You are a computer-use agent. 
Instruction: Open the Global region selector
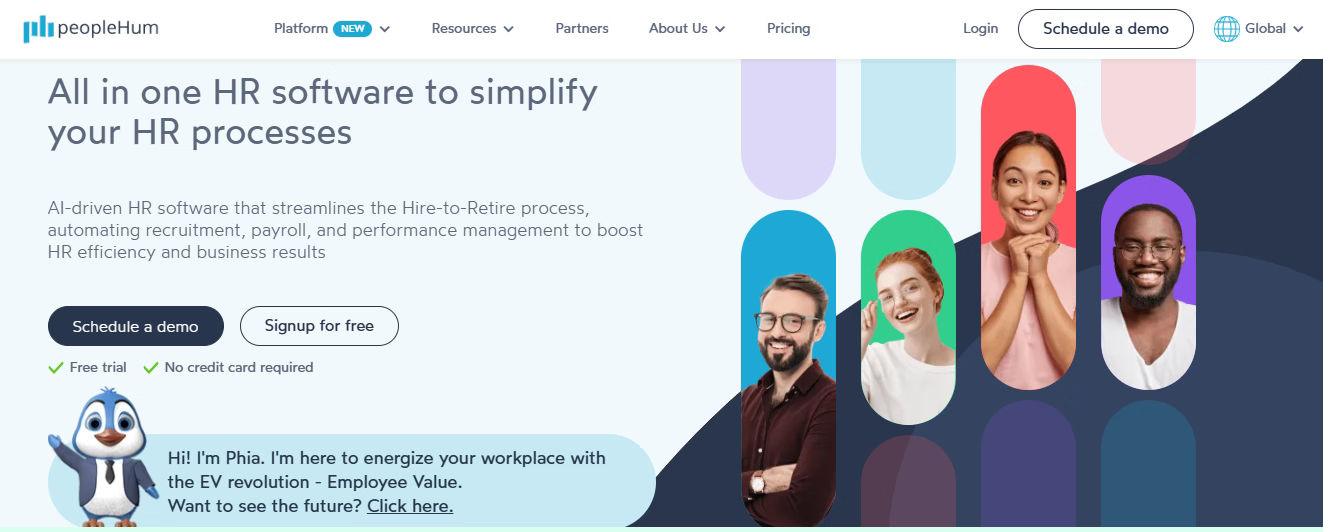[1259, 29]
